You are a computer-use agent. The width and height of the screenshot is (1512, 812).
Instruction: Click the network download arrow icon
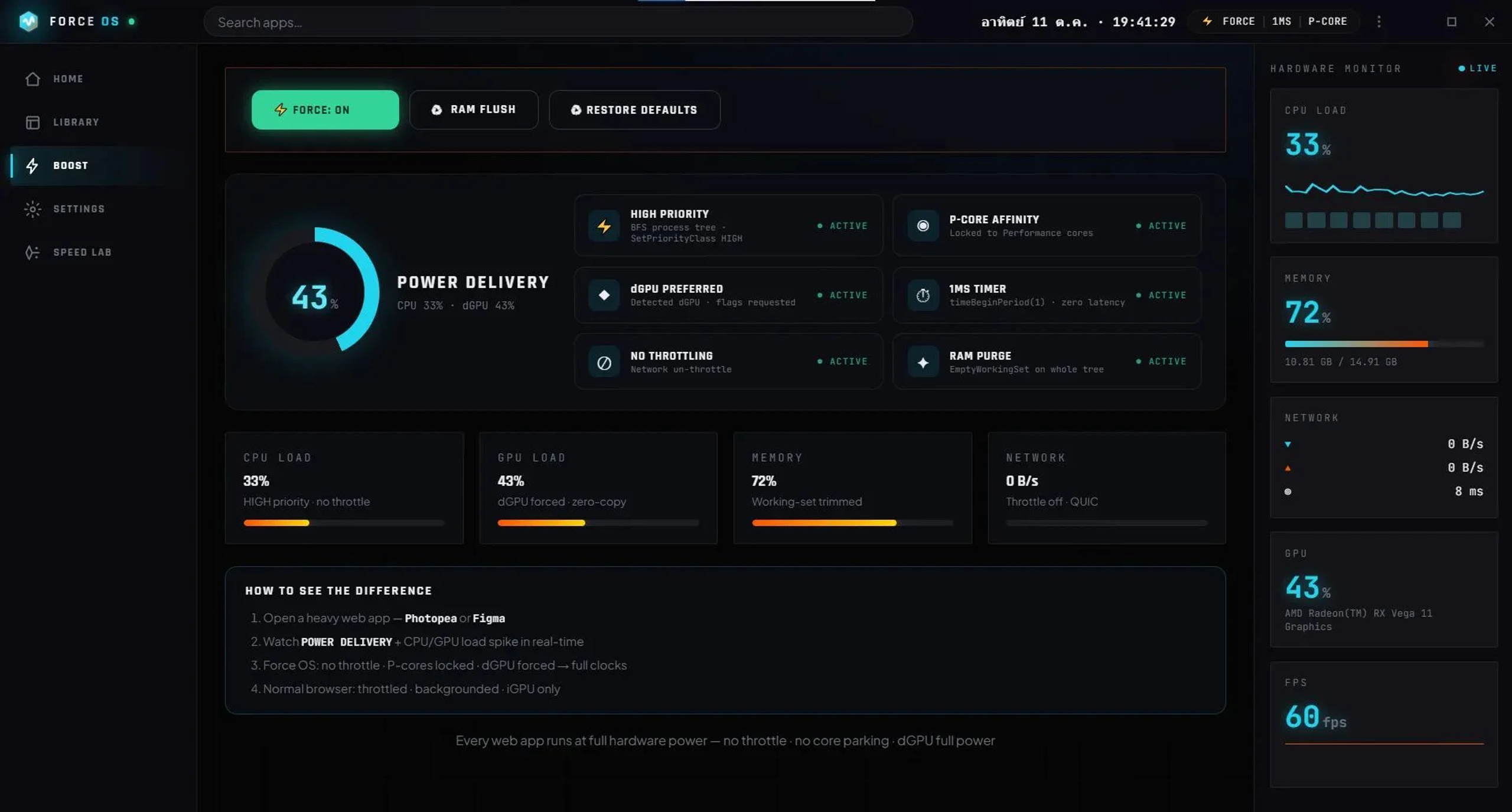click(1288, 444)
